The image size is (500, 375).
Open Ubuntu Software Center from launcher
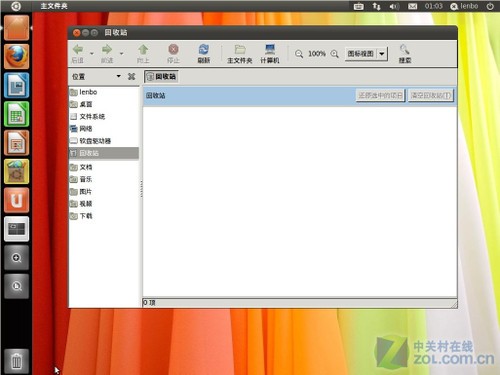pyautogui.click(x=16, y=171)
